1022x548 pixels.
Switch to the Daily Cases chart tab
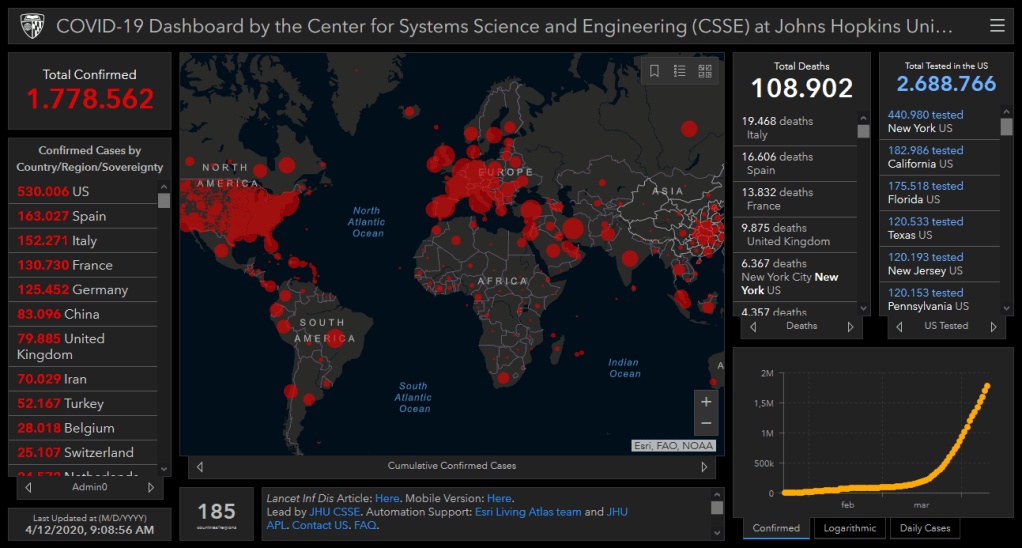click(x=924, y=528)
